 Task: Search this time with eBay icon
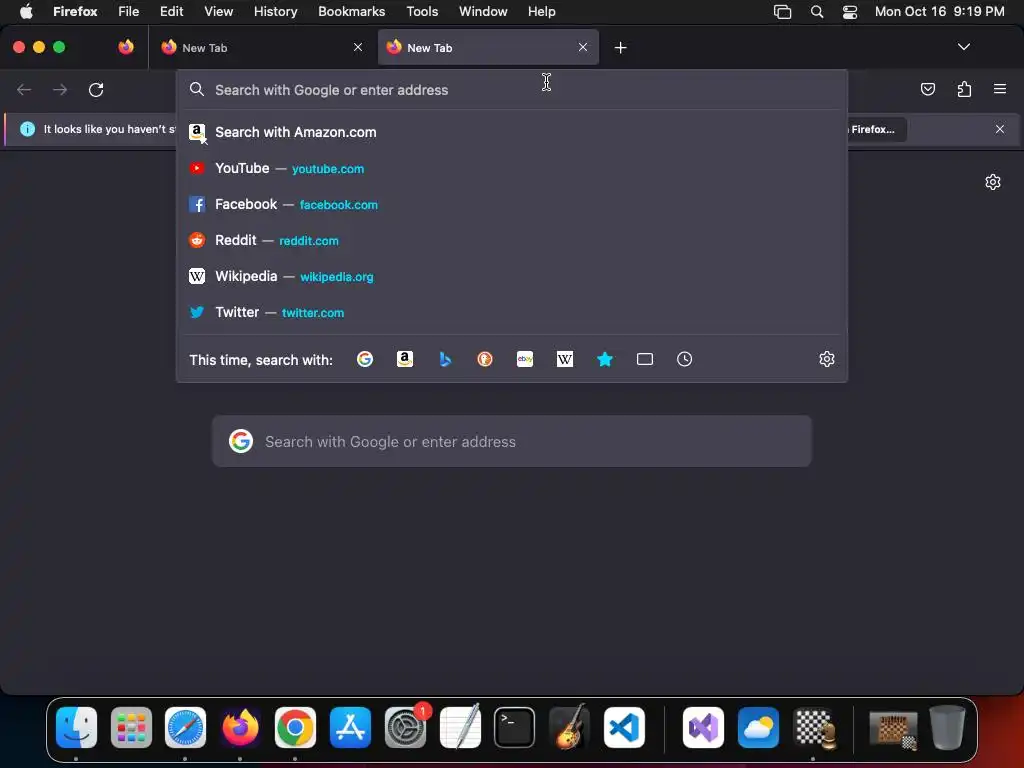525,359
